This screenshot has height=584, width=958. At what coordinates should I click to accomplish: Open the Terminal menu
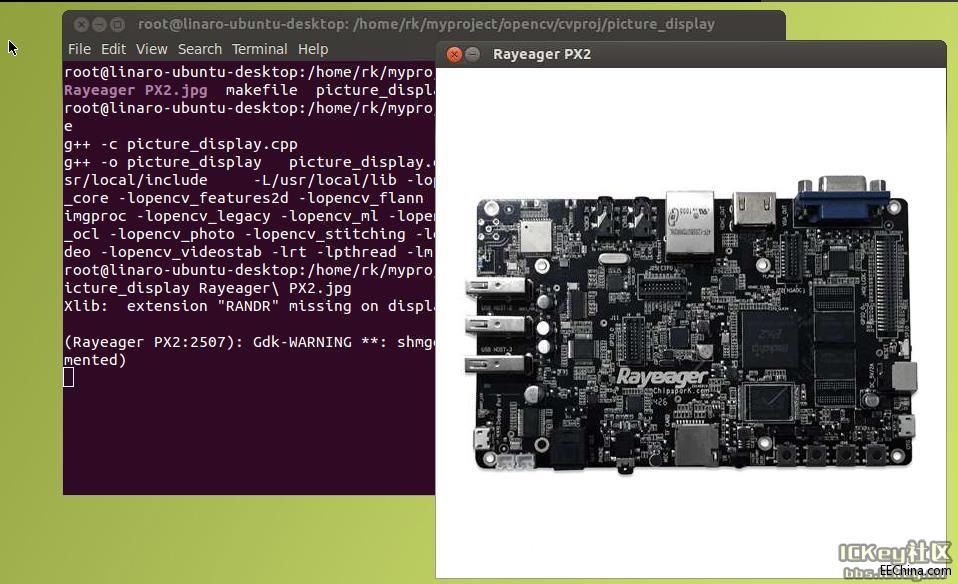click(x=259, y=48)
